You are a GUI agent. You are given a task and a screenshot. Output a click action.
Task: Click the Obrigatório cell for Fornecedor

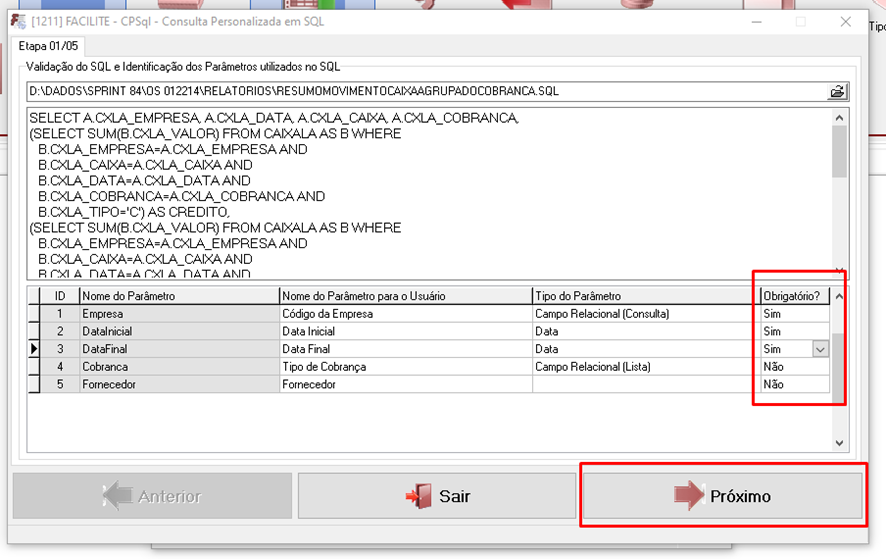pyautogui.click(x=794, y=384)
